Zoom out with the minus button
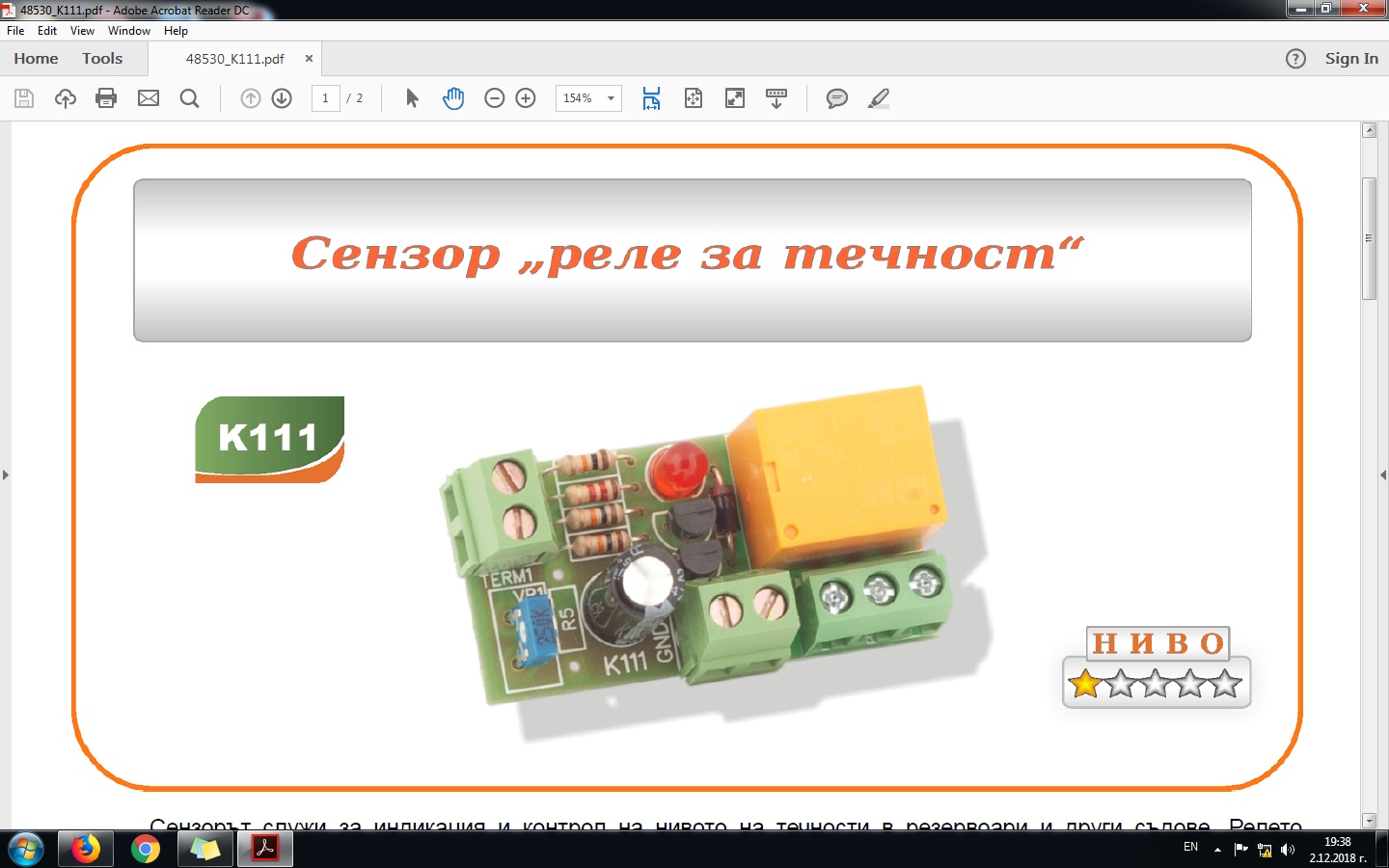The height and width of the screenshot is (868, 1389). 495,98
